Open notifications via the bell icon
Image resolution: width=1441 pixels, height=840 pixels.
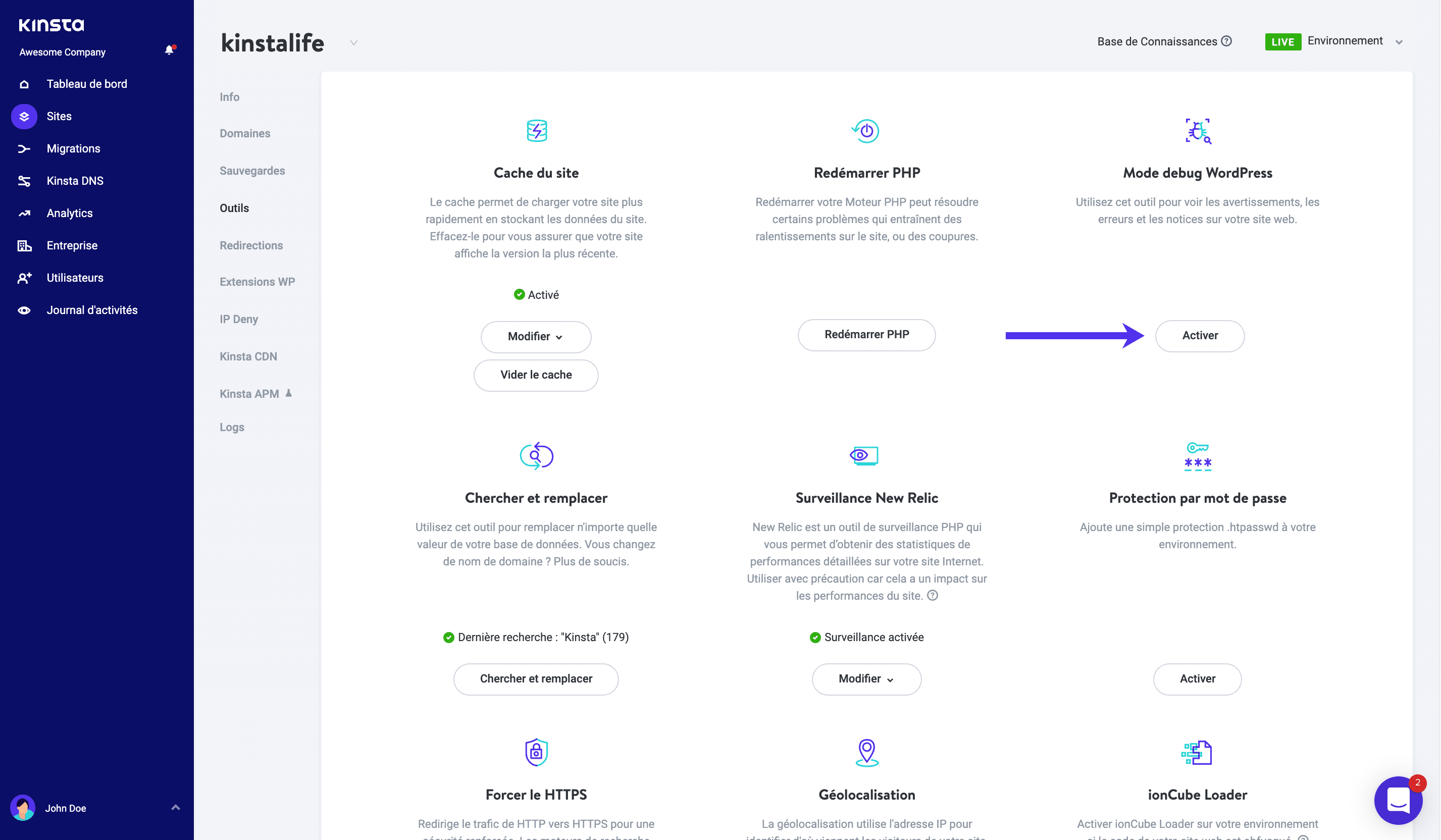pyautogui.click(x=169, y=50)
